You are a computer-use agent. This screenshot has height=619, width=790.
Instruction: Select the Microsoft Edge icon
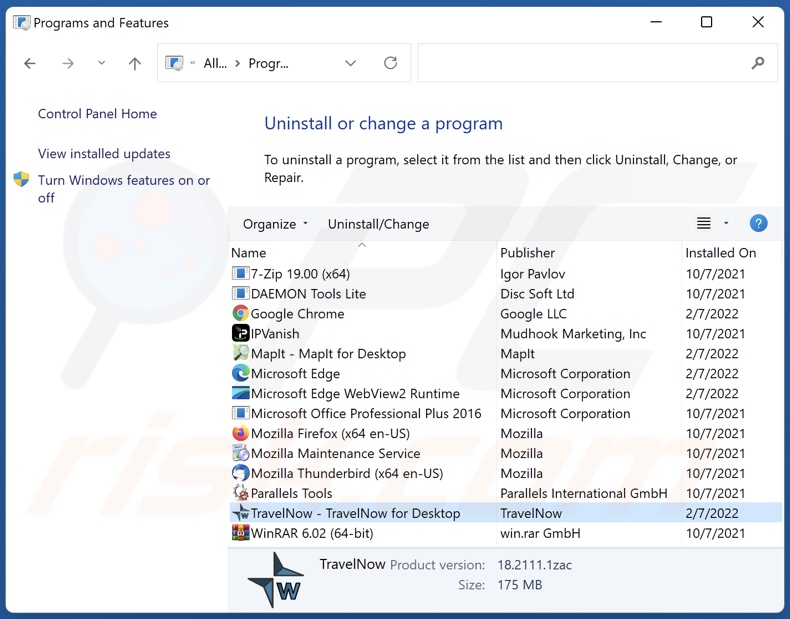click(x=240, y=373)
